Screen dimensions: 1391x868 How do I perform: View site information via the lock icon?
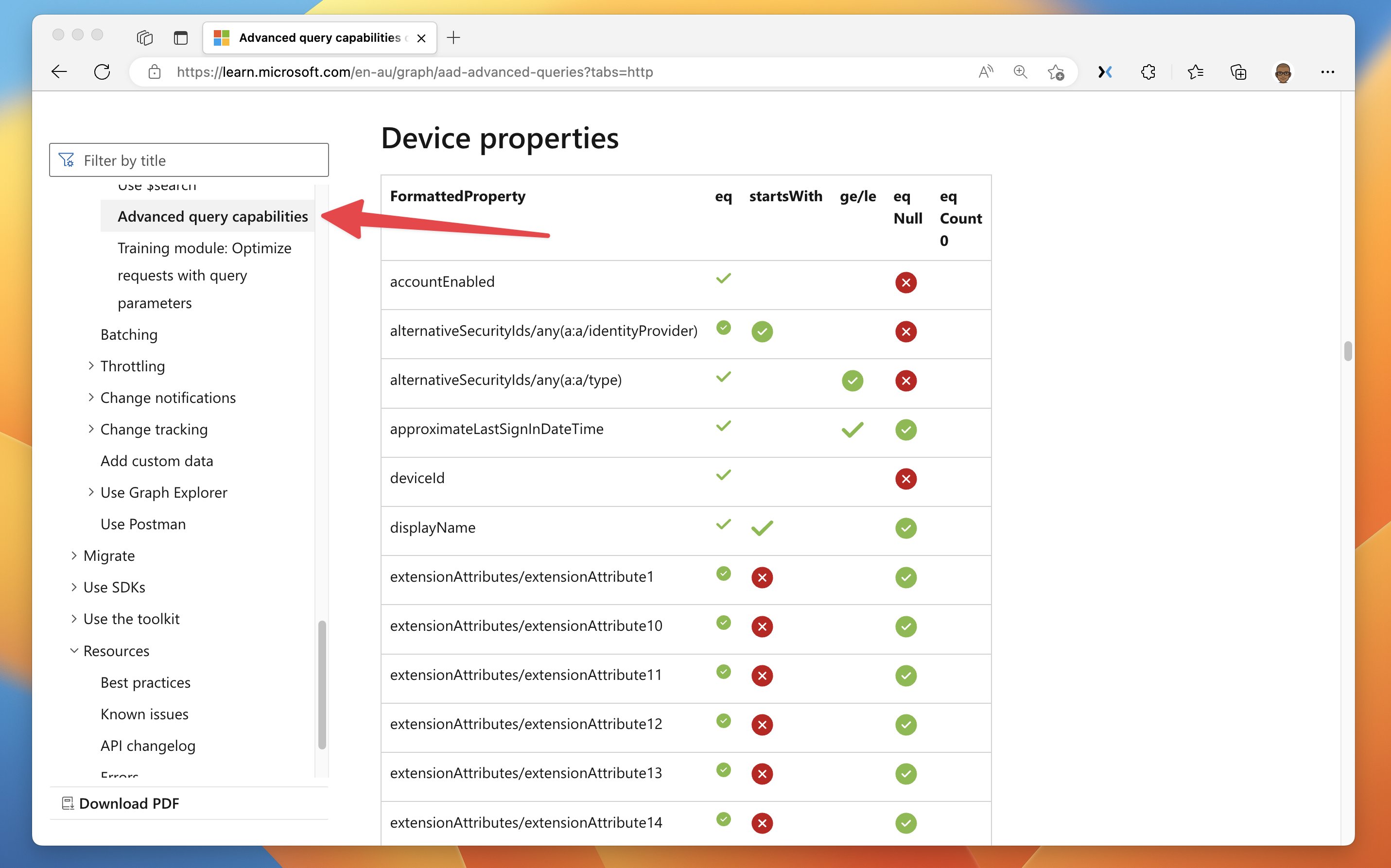[154, 72]
